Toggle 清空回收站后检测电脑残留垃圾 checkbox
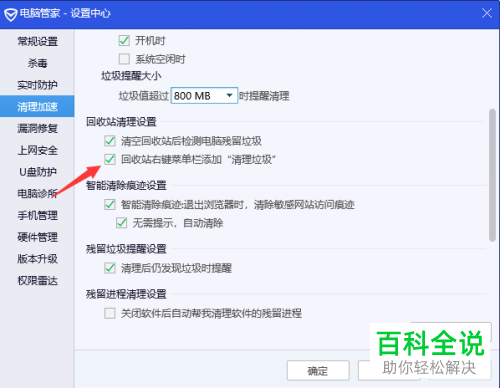The image size is (500, 388). (110, 141)
